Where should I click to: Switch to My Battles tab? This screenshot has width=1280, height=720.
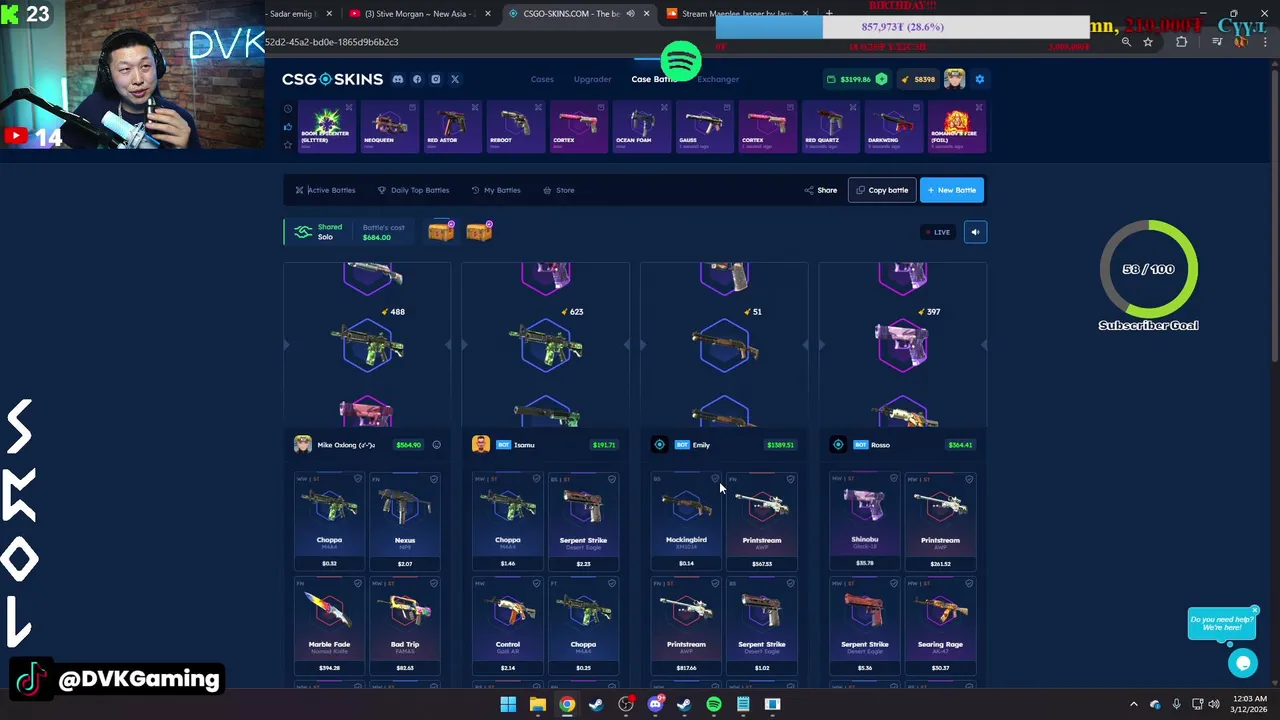[496, 190]
